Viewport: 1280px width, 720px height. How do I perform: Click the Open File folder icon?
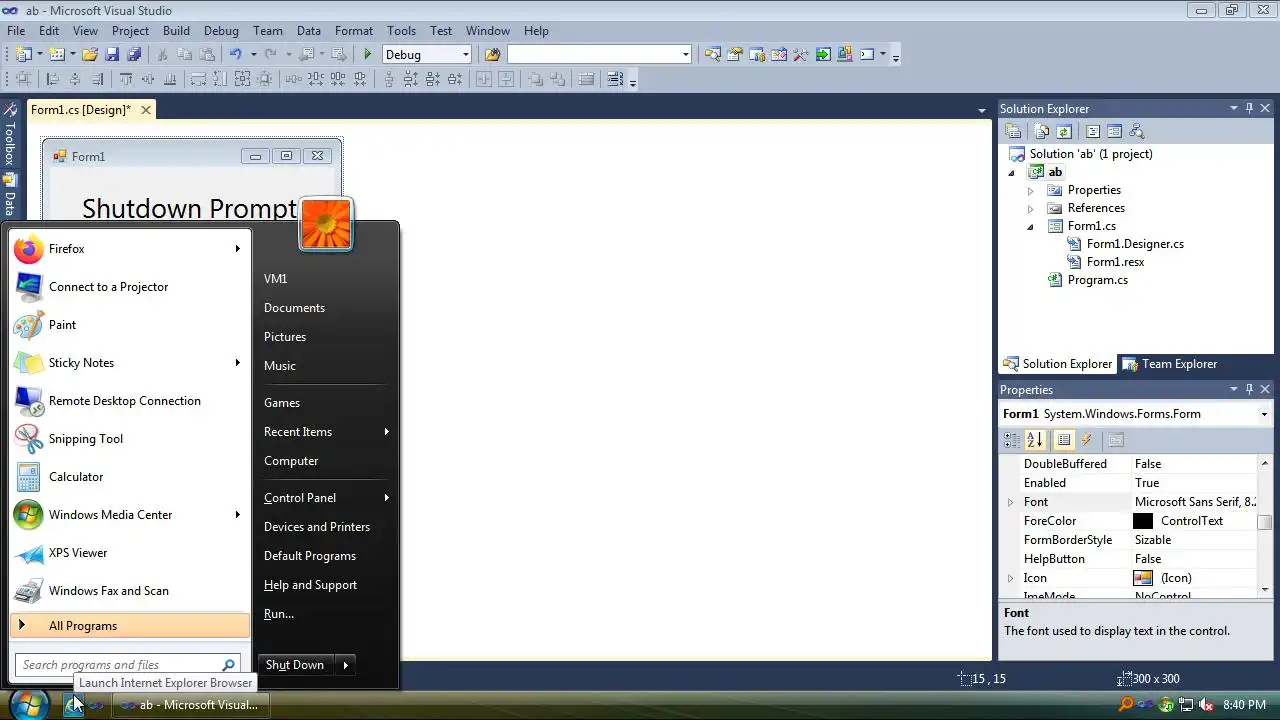[x=90, y=55]
